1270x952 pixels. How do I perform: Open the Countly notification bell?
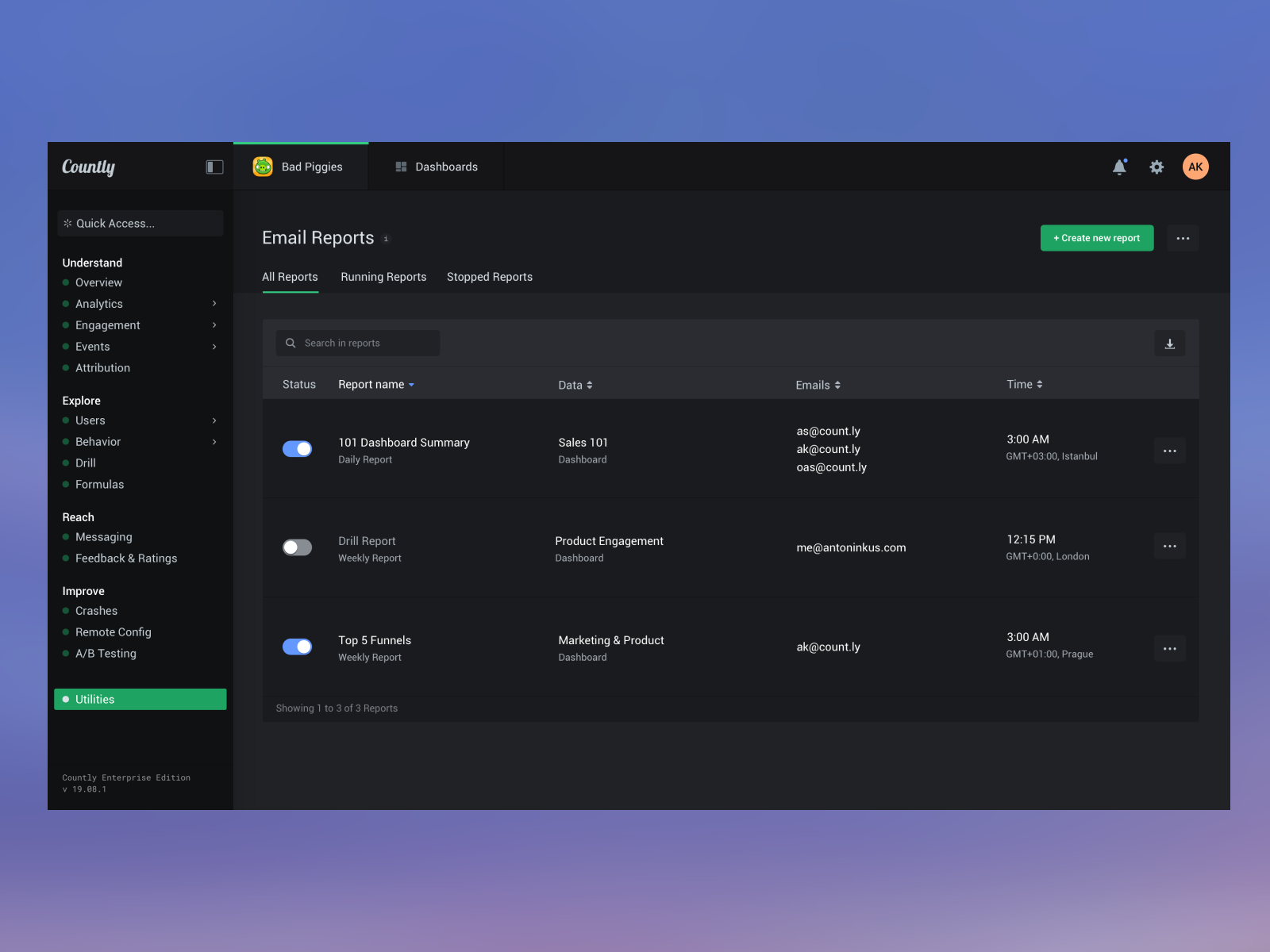[x=1119, y=167]
